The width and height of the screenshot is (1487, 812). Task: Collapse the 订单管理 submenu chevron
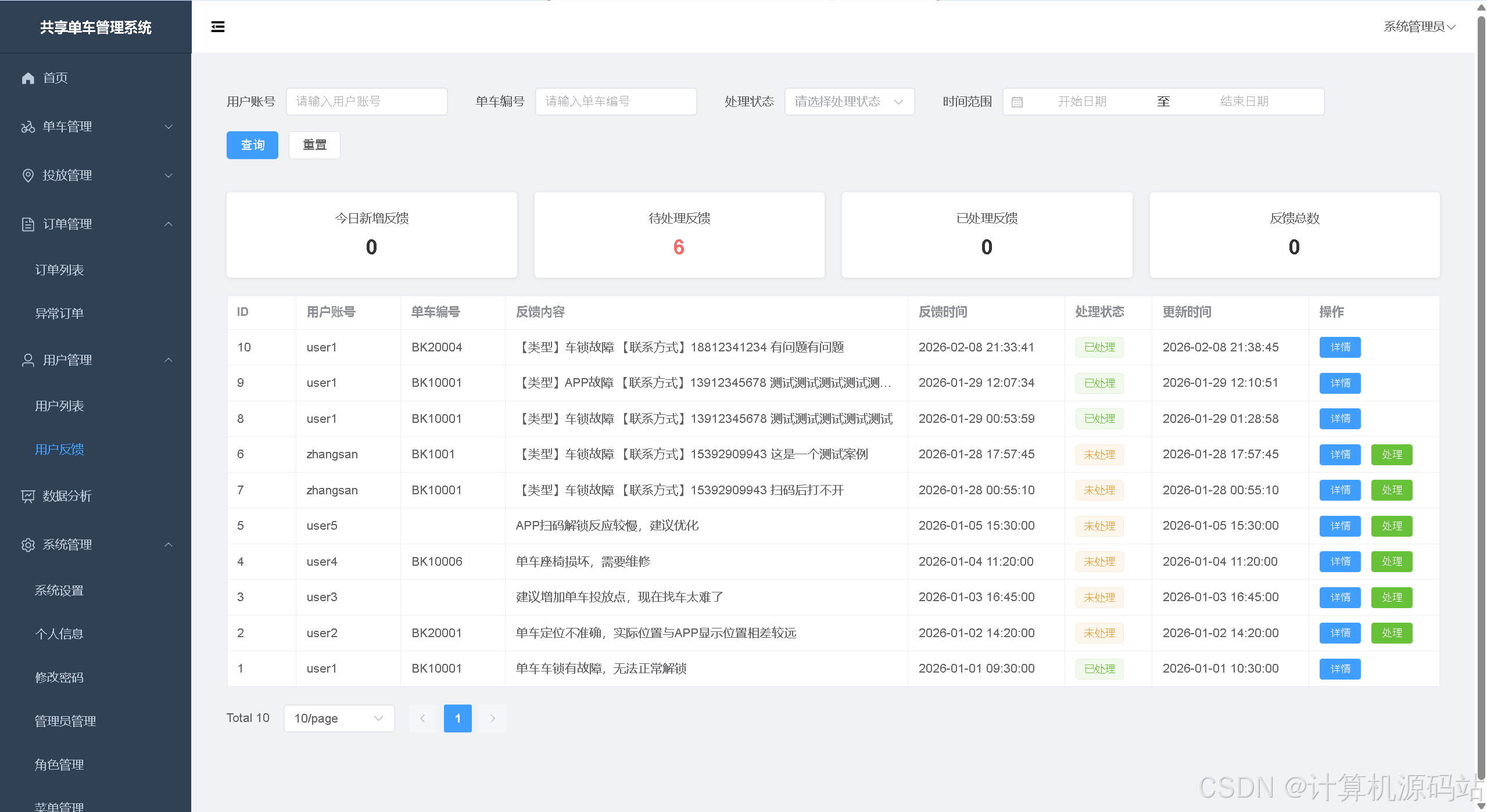169,224
